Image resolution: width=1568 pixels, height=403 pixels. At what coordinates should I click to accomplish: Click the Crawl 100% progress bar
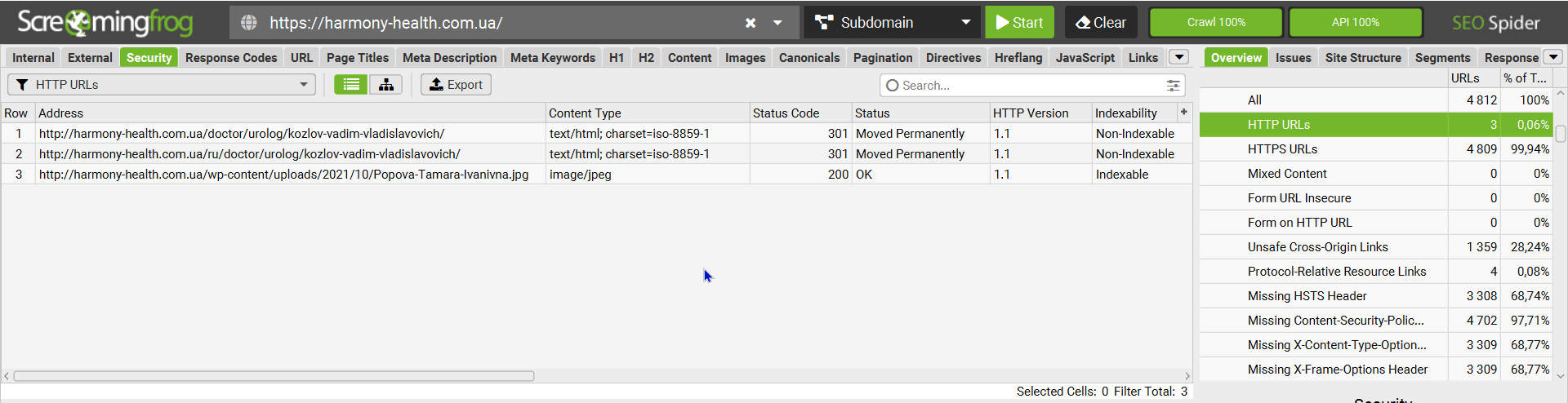coord(1216,23)
